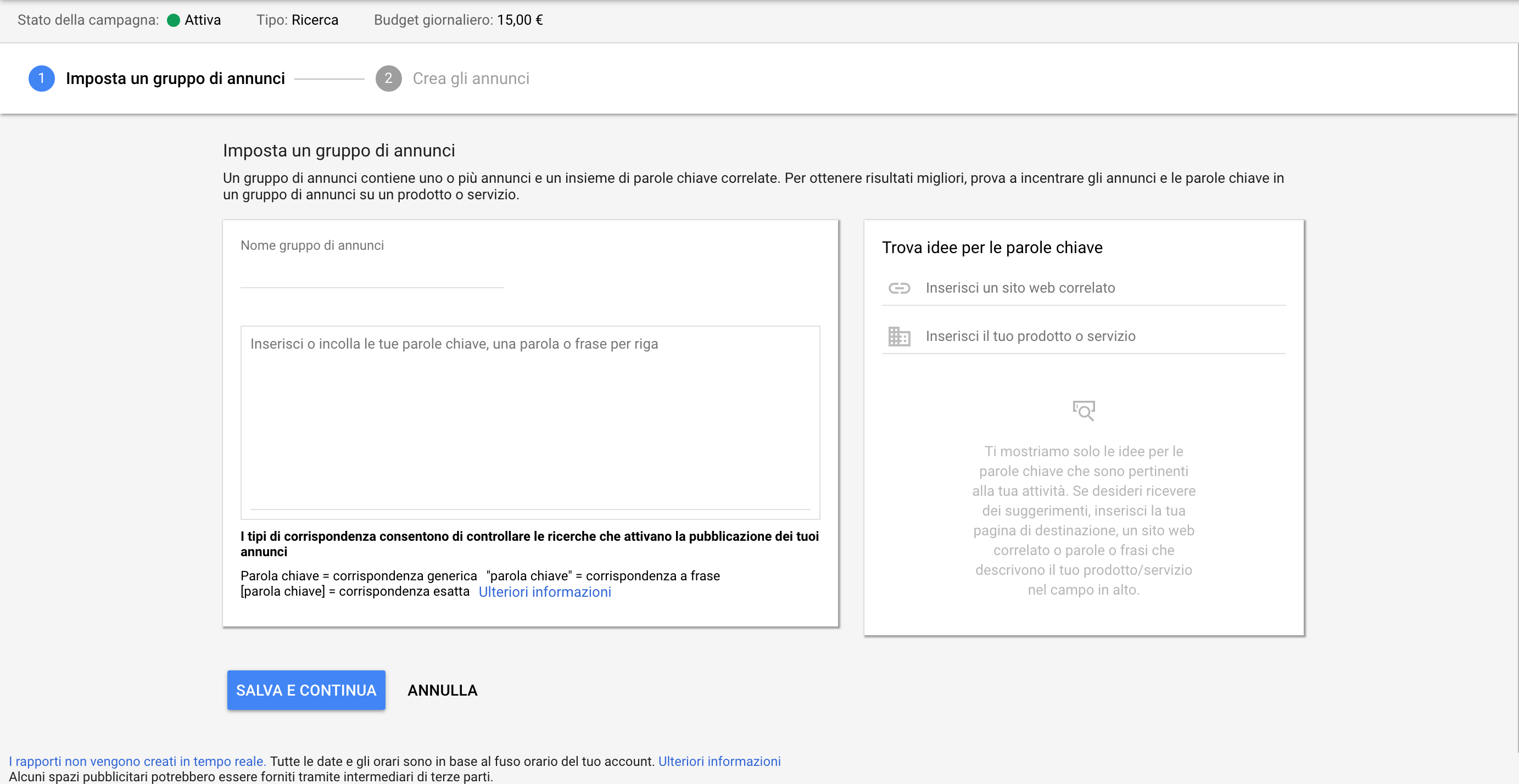The height and width of the screenshot is (784, 1519).
Task: Focus the keywords textarea for parole chiave
Action: point(530,422)
